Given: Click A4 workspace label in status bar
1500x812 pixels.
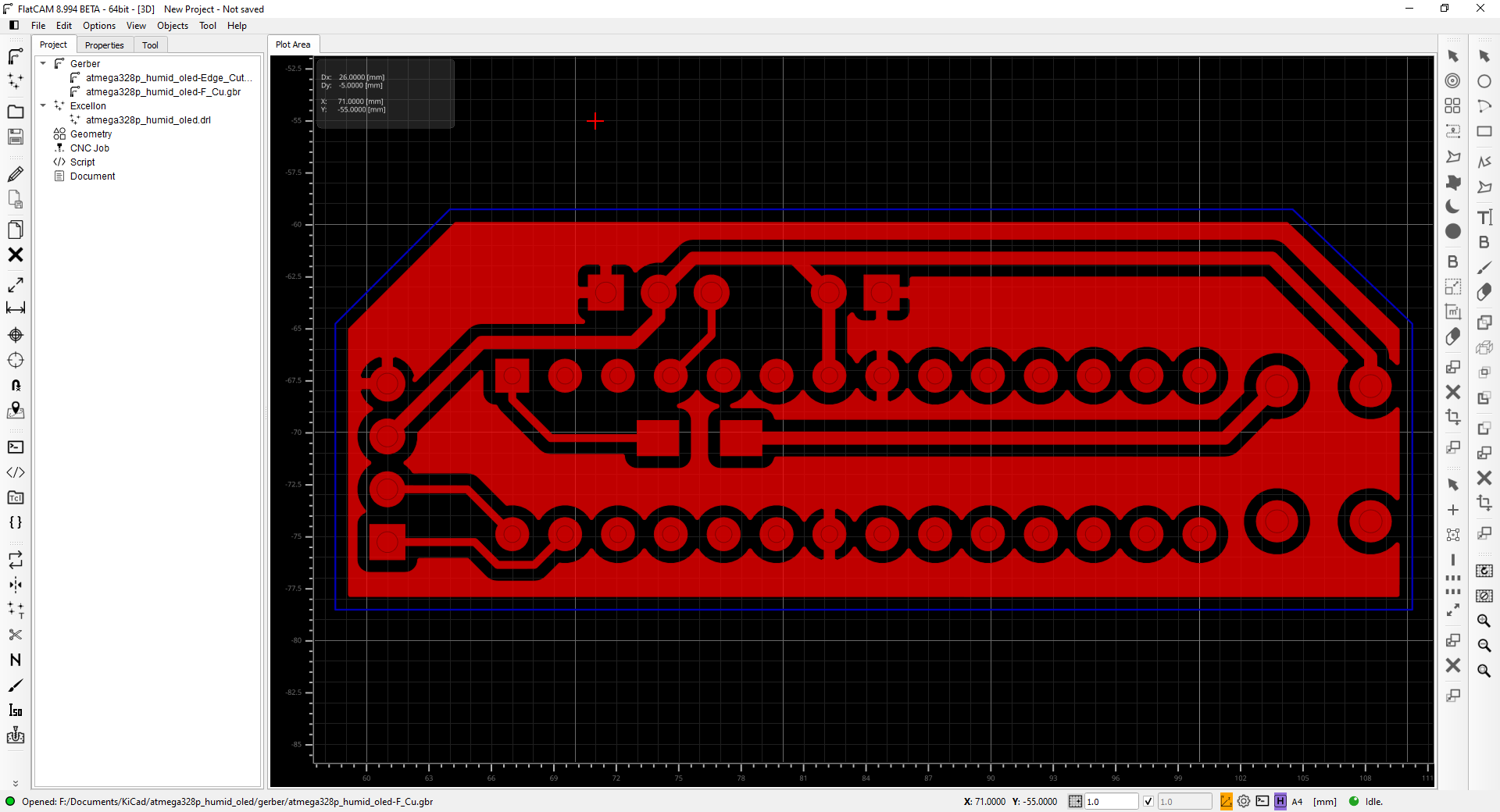Looking at the screenshot, I should pyautogui.click(x=1297, y=801).
